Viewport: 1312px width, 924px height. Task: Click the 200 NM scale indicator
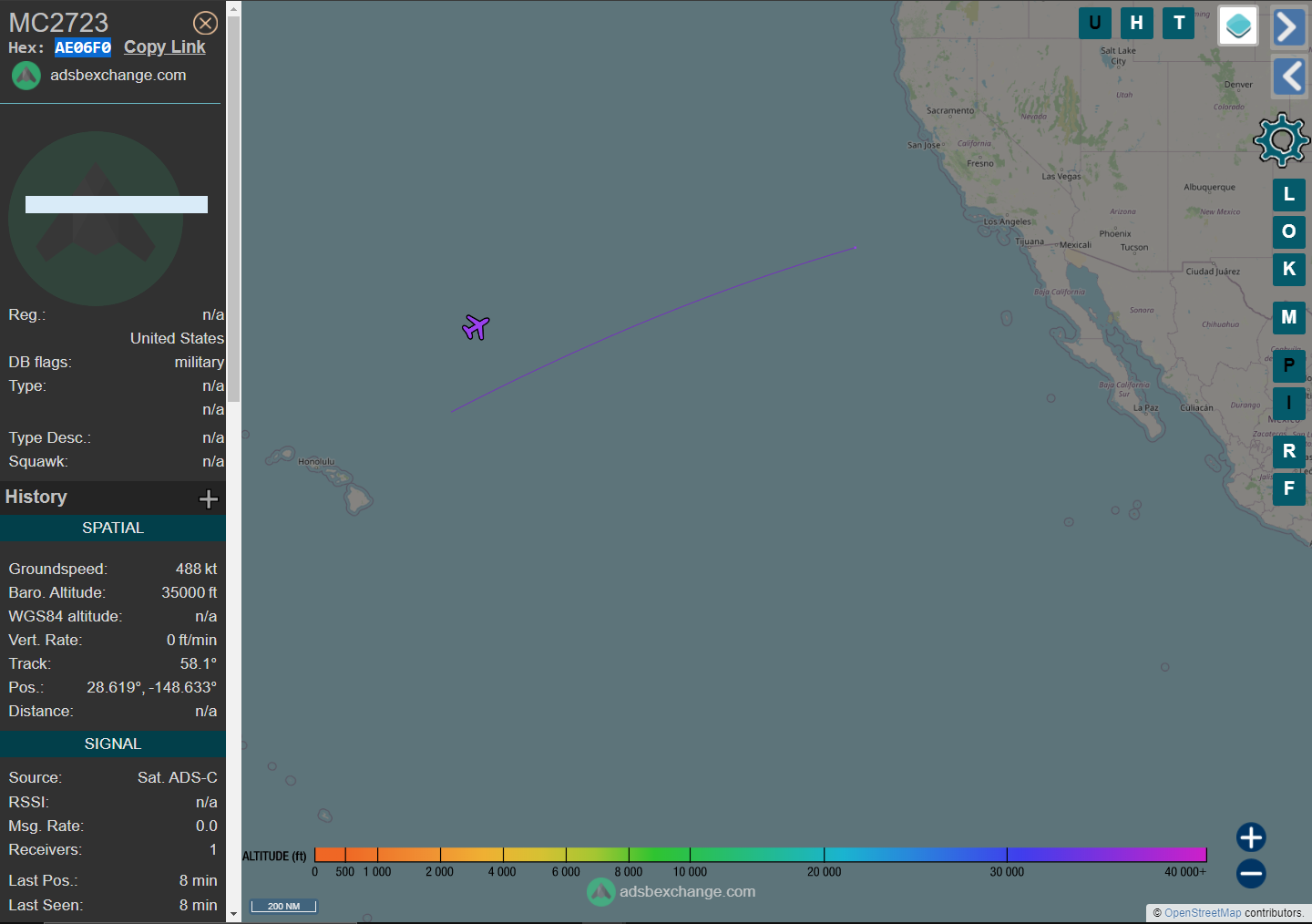283,906
